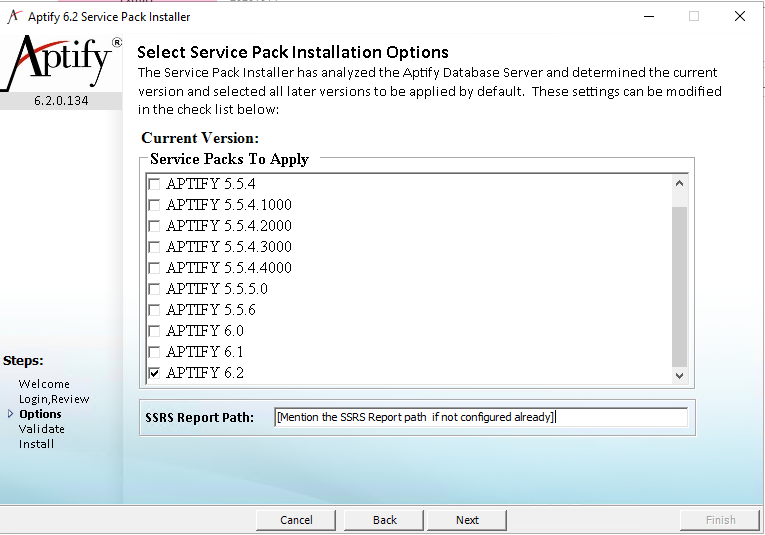Viewport: 765px width, 535px height.
Task: Click the Cancel button
Action: pyautogui.click(x=296, y=520)
